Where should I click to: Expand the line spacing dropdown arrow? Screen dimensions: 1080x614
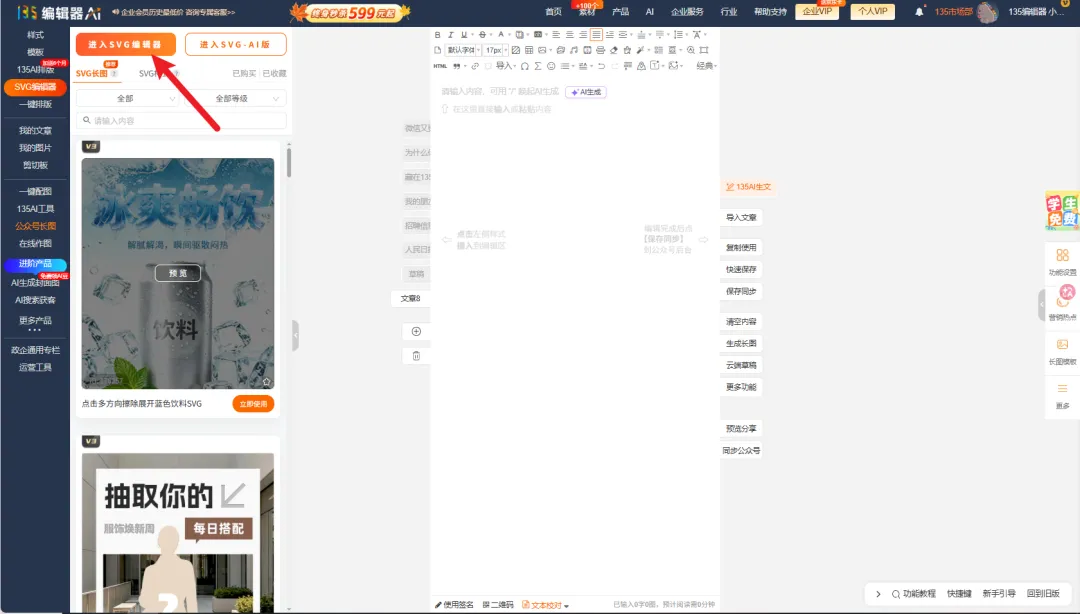(x=687, y=34)
